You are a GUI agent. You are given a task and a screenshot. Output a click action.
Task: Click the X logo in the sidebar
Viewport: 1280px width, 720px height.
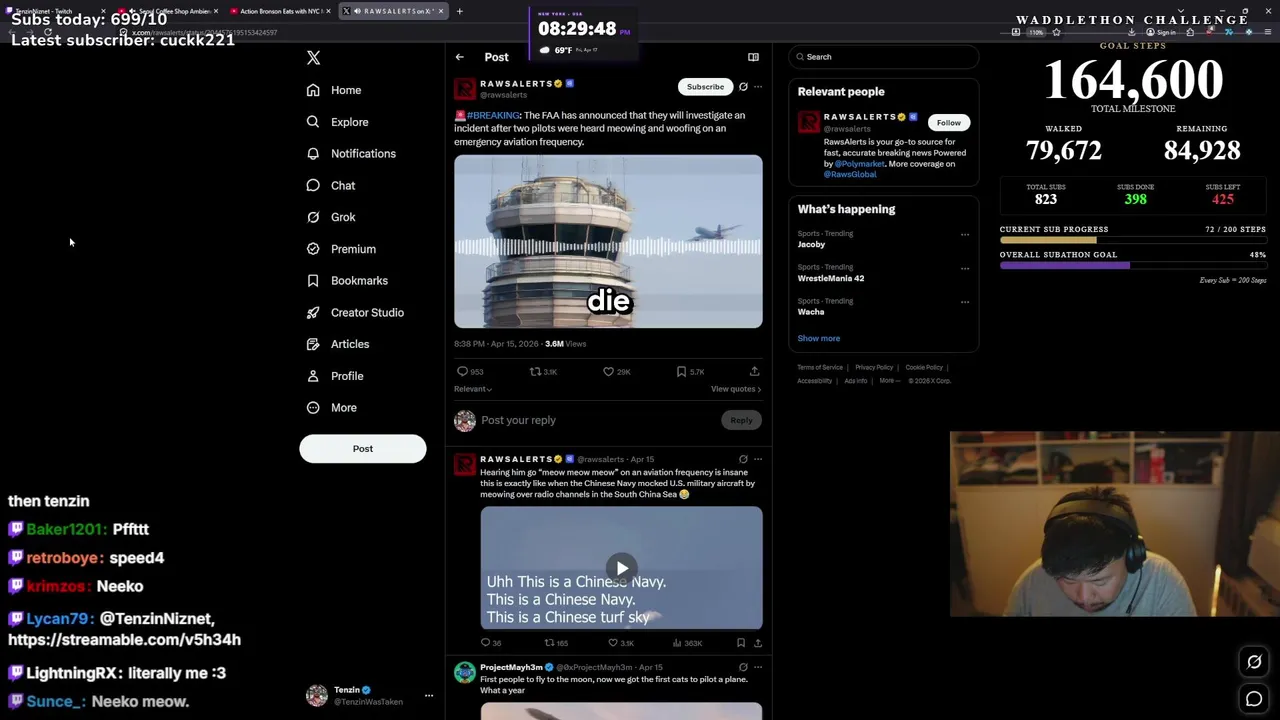tap(313, 58)
